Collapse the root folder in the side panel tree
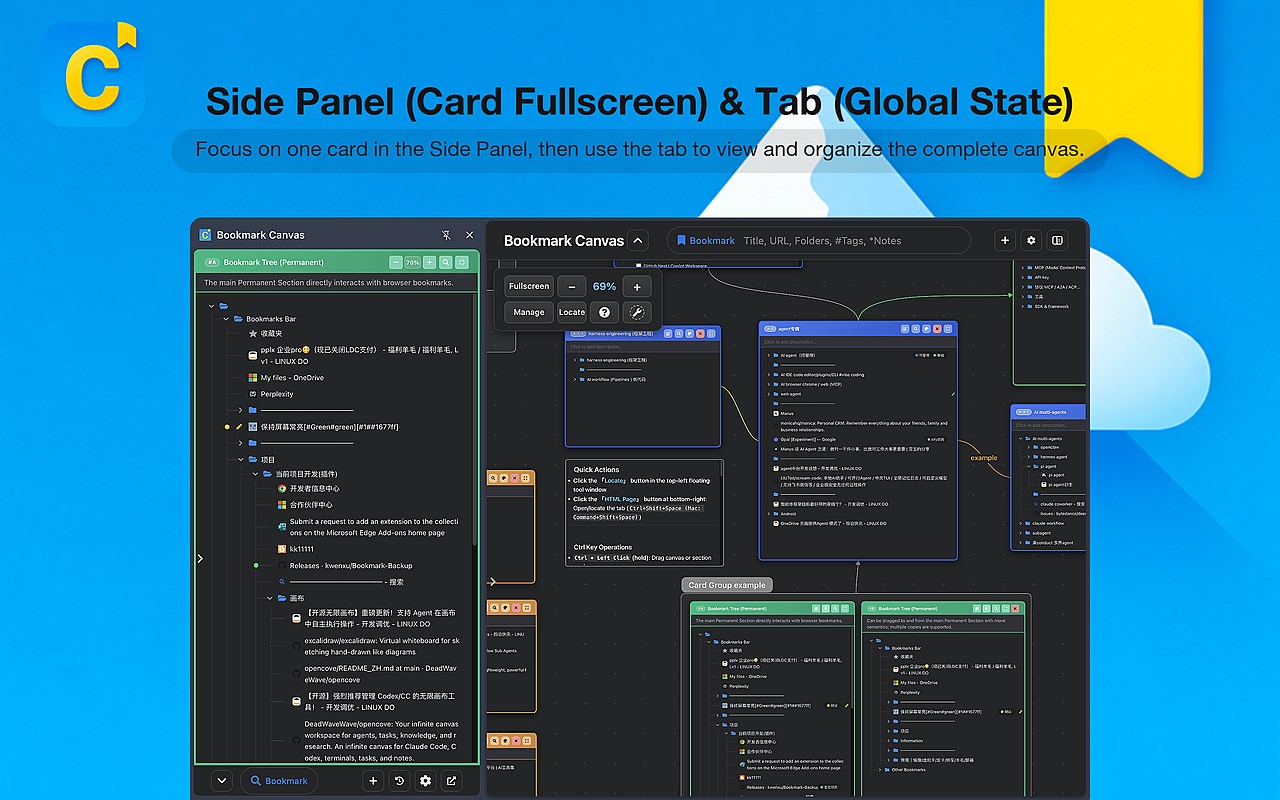Image resolution: width=1280 pixels, height=800 pixels. pos(212,306)
